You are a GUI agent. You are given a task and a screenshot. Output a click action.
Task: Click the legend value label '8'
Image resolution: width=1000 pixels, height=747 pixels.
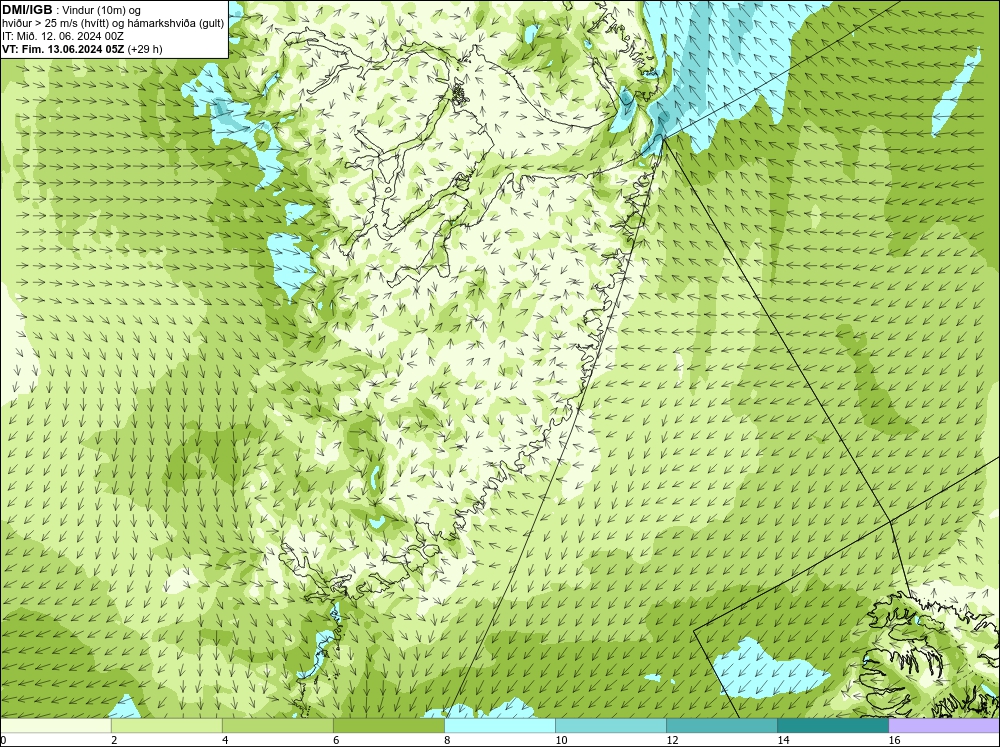click(x=447, y=740)
